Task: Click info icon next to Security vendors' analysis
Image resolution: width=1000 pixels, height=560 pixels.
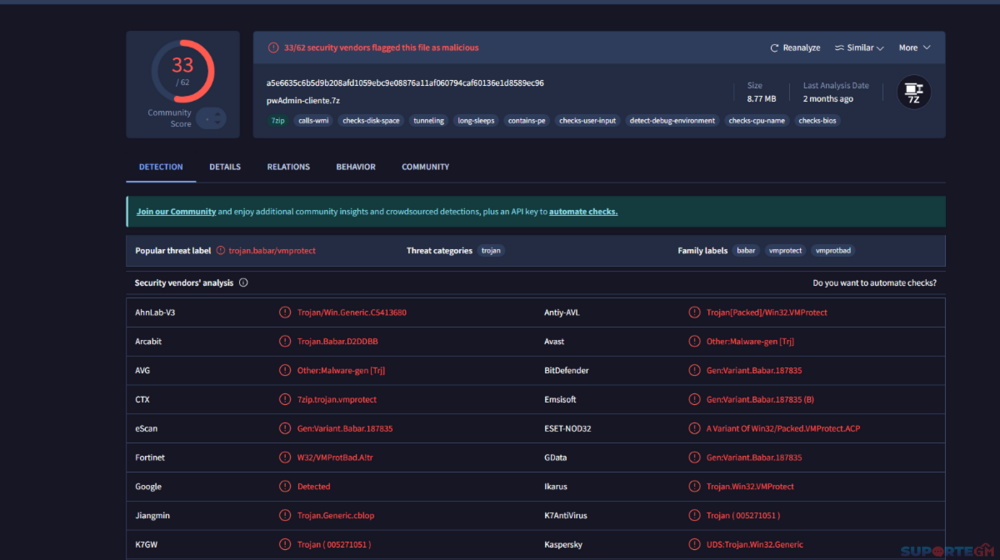Action: (243, 283)
